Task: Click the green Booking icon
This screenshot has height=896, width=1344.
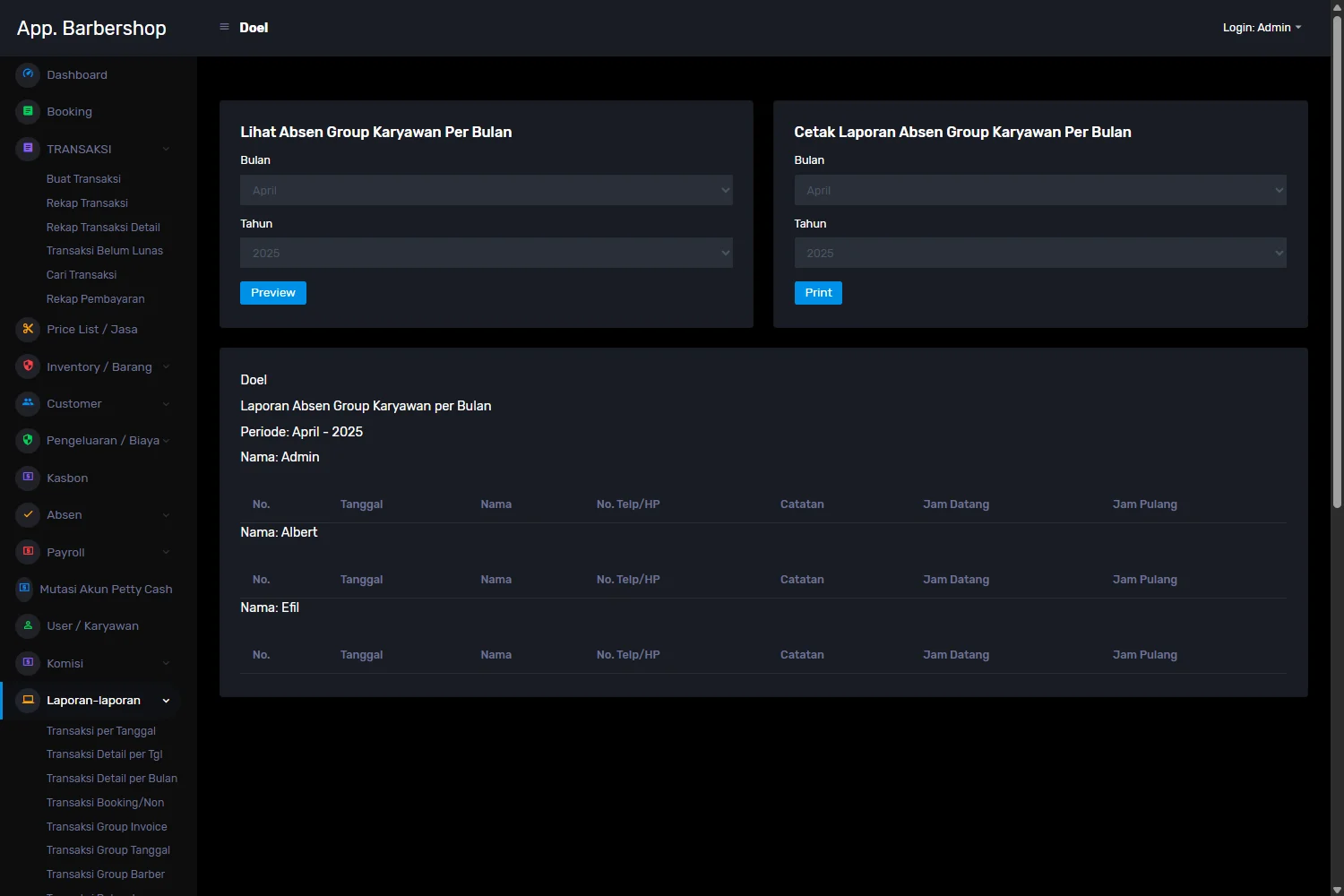Action: pyautogui.click(x=28, y=111)
